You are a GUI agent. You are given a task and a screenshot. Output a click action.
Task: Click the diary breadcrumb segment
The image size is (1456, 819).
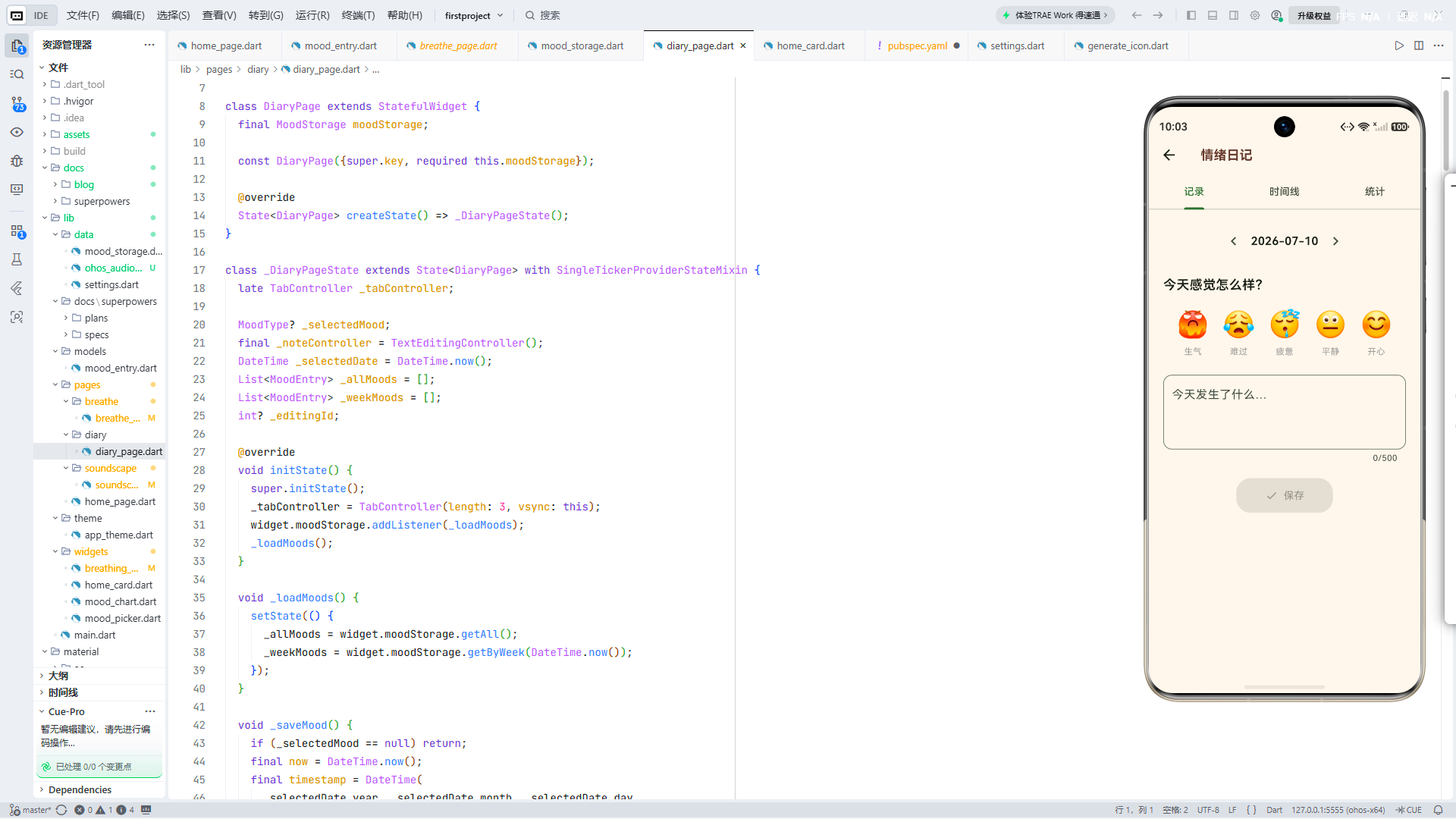(x=258, y=69)
